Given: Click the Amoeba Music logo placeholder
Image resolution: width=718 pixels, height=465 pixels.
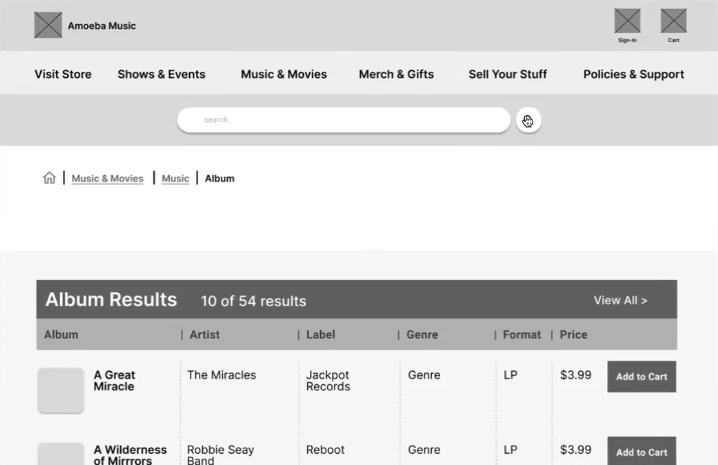Looking at the screenshot, I should (x=48, y=25).
